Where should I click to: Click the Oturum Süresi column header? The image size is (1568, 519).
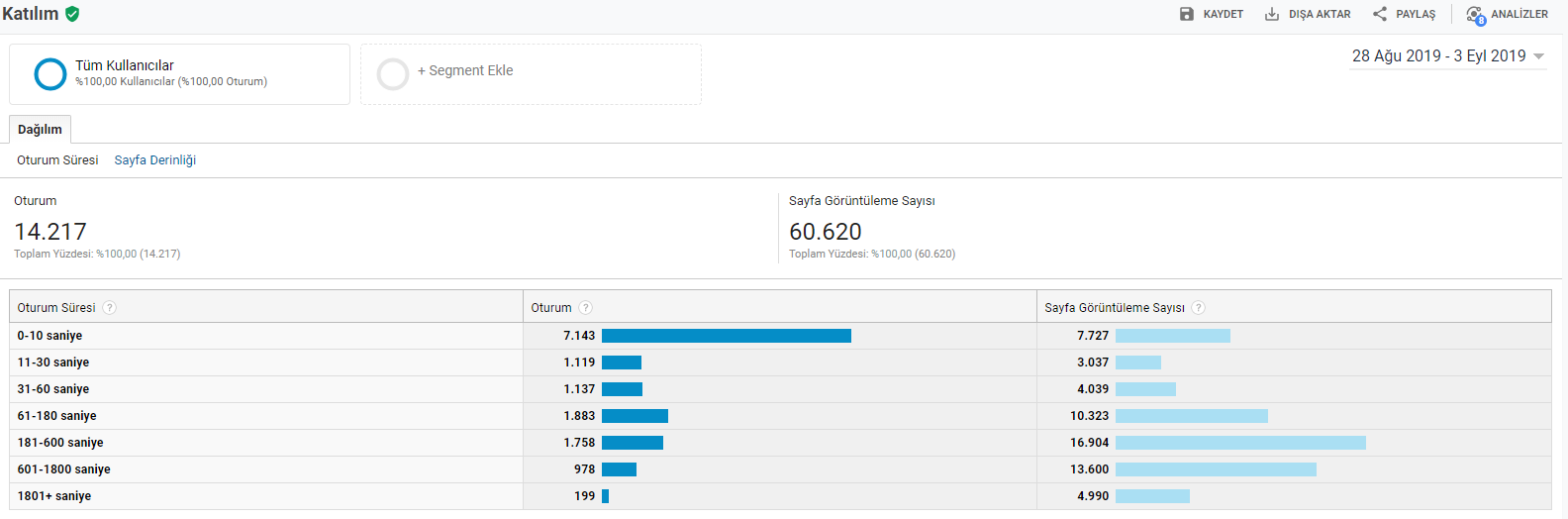click(56, 308)
